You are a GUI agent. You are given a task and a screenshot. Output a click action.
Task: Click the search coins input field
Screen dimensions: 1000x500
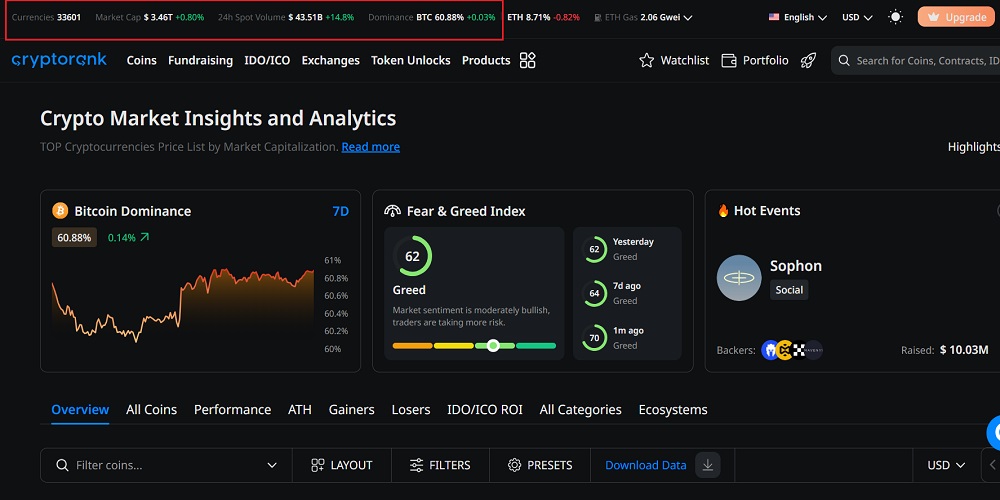coord(920,60)
